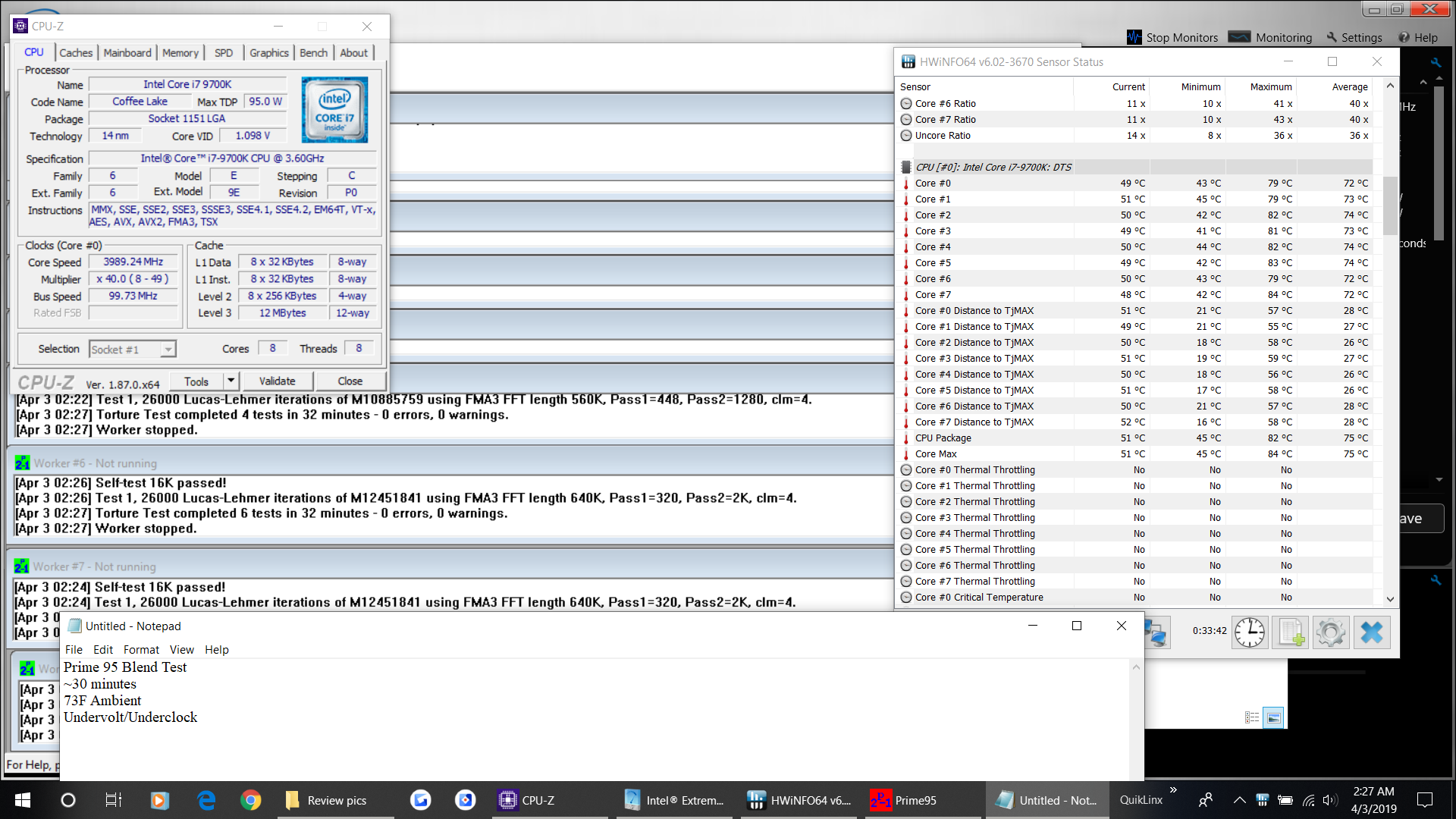Switch to the SPD tab
Viewport: 1456px width, 819px height.
coord(224,52)
